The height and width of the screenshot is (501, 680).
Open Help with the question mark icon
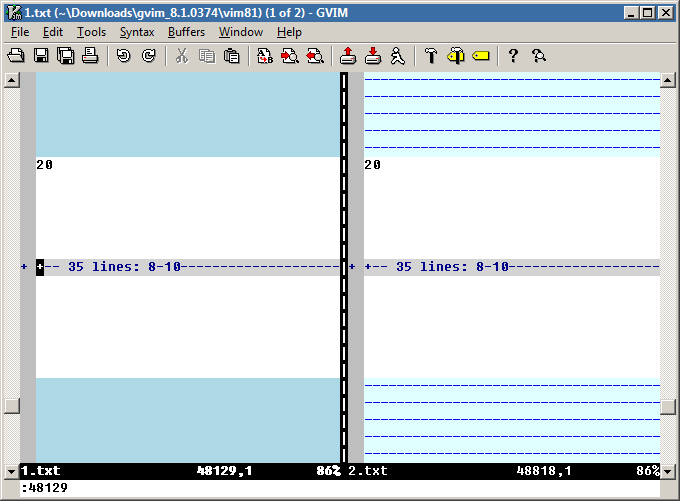coord(513,56)
